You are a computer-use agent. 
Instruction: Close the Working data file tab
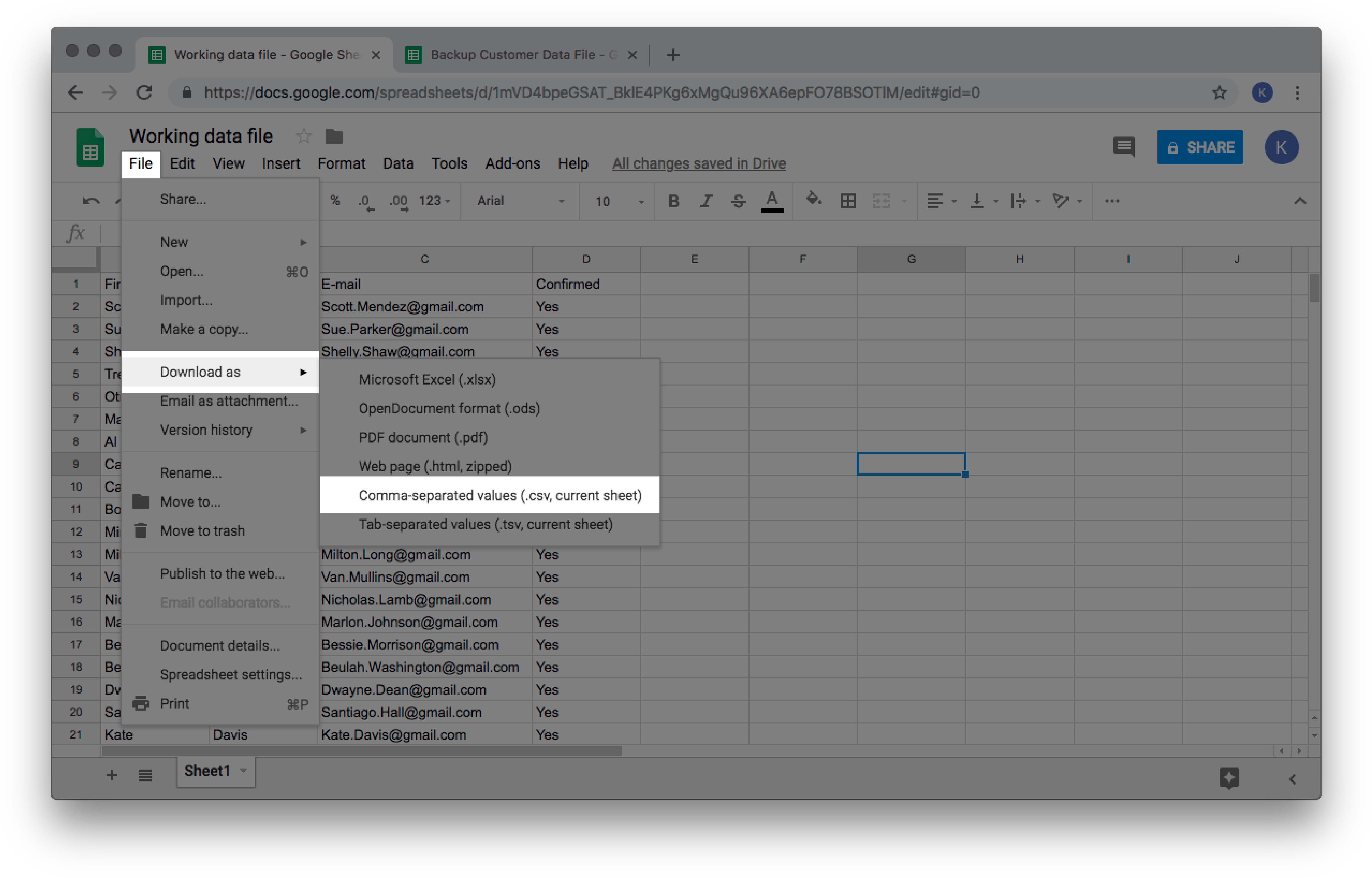pyautogui.click(x=376, y=55)
